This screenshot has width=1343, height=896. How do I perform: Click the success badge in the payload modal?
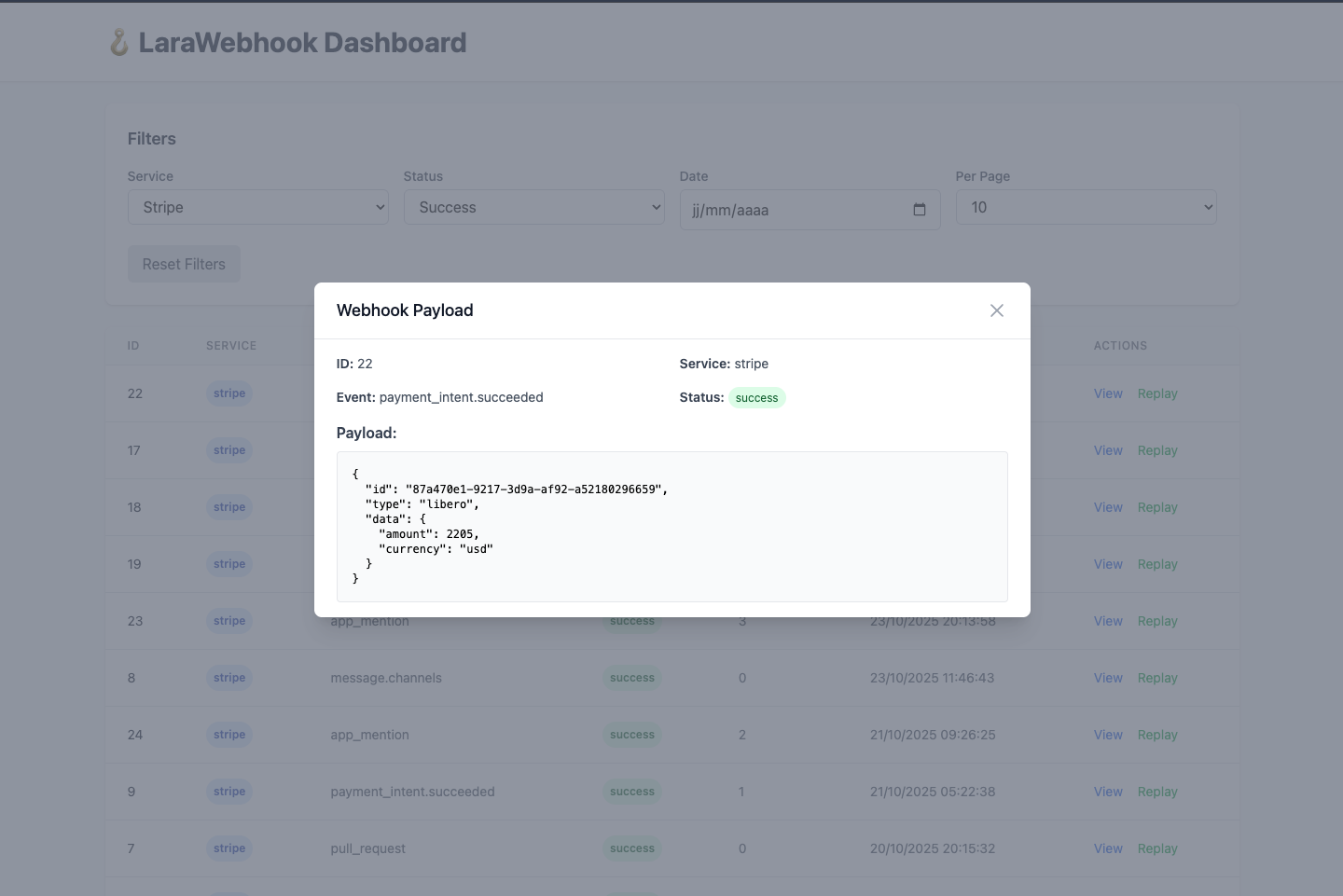[756, 397]
